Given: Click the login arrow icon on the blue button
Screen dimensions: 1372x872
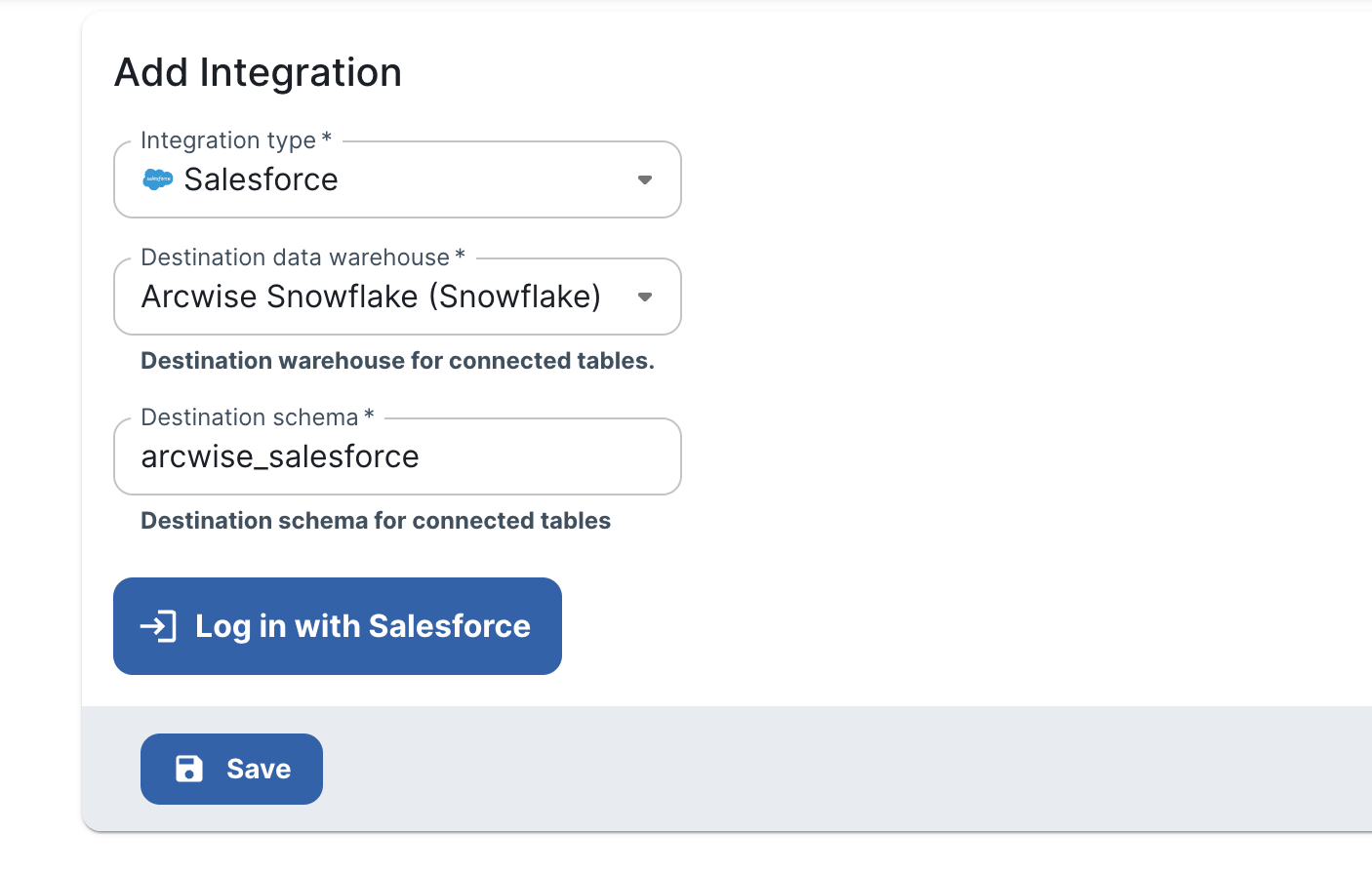Looking at the screenshot, I should (x=158, y=626).
